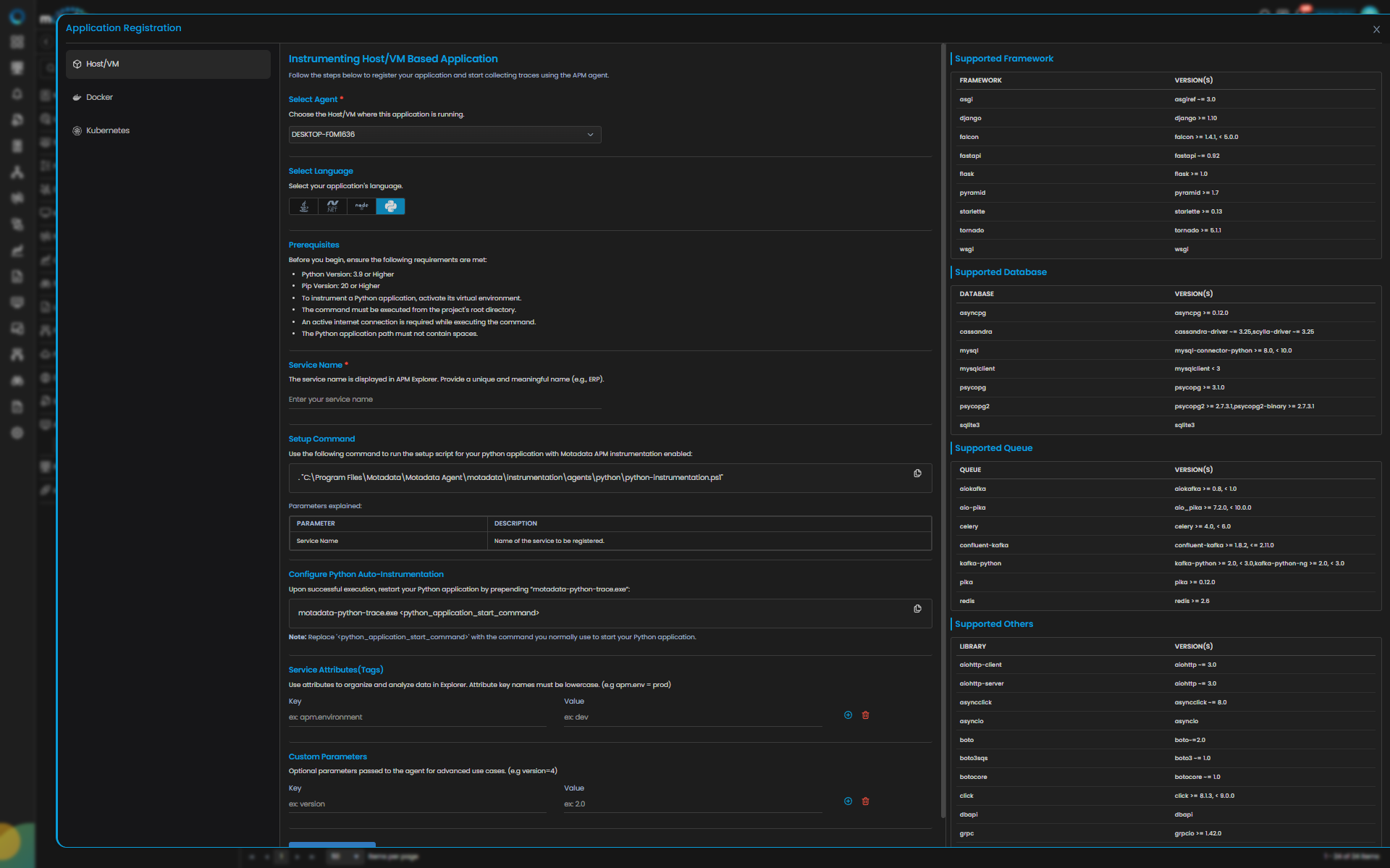This screenshot has height=868, width=1390.
Task: Click the Custom Parameters Key field
Action: point(417,804)
